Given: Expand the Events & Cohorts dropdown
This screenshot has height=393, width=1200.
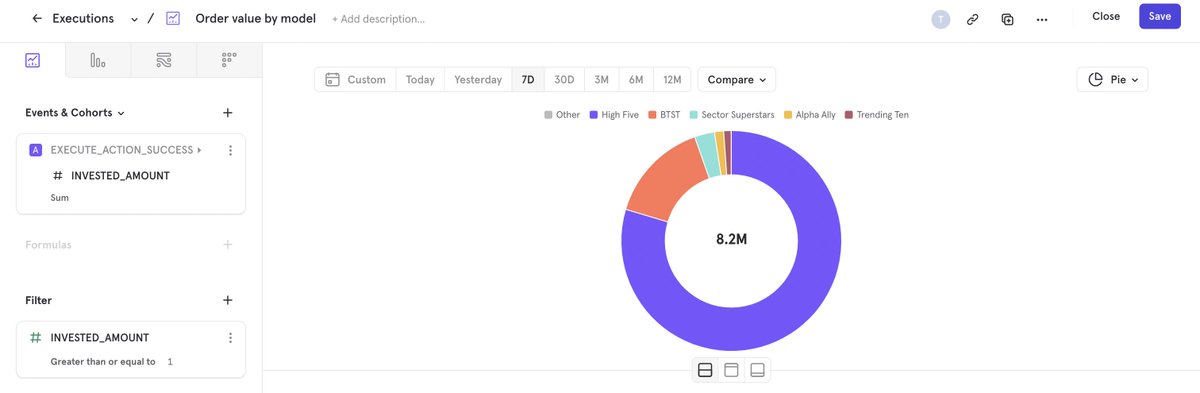Looking at the screenshot, I should click(x=75, y=113).
